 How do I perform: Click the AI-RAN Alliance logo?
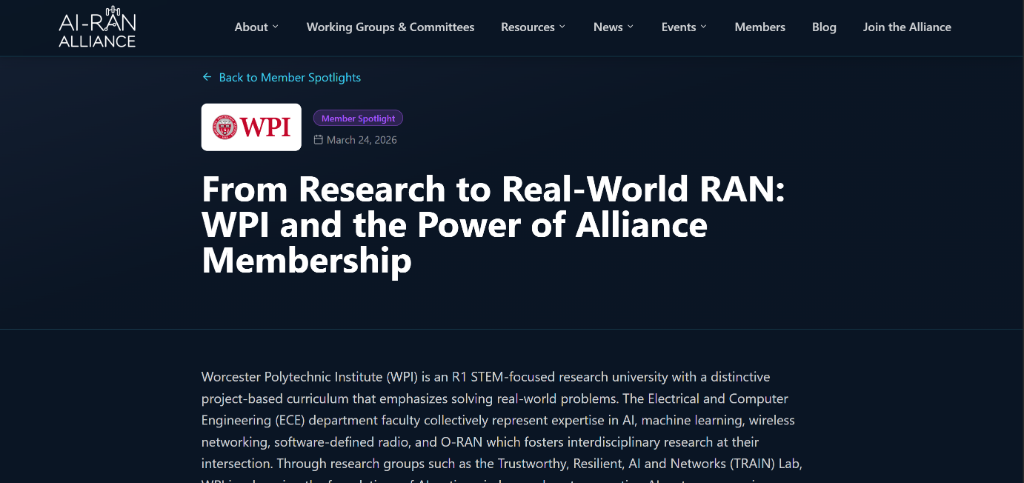[x=97, y=27]
